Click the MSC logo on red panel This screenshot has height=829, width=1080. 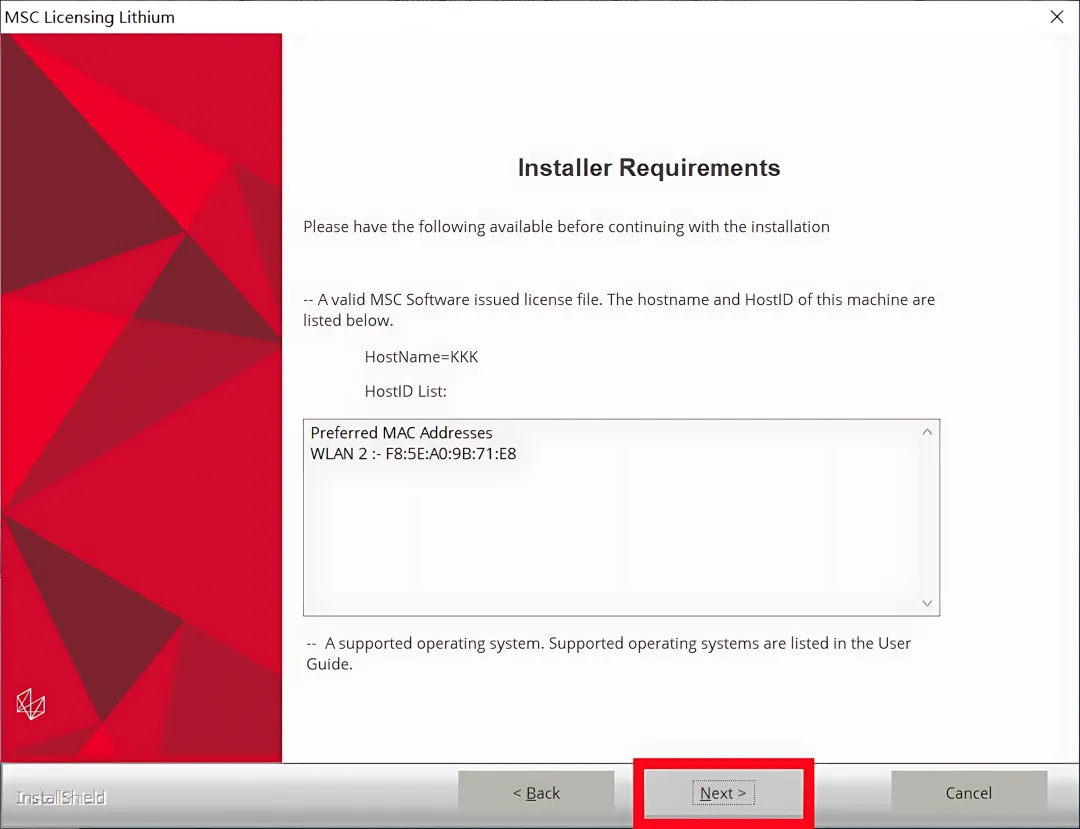pyautogui.click(x=30, y=704)
